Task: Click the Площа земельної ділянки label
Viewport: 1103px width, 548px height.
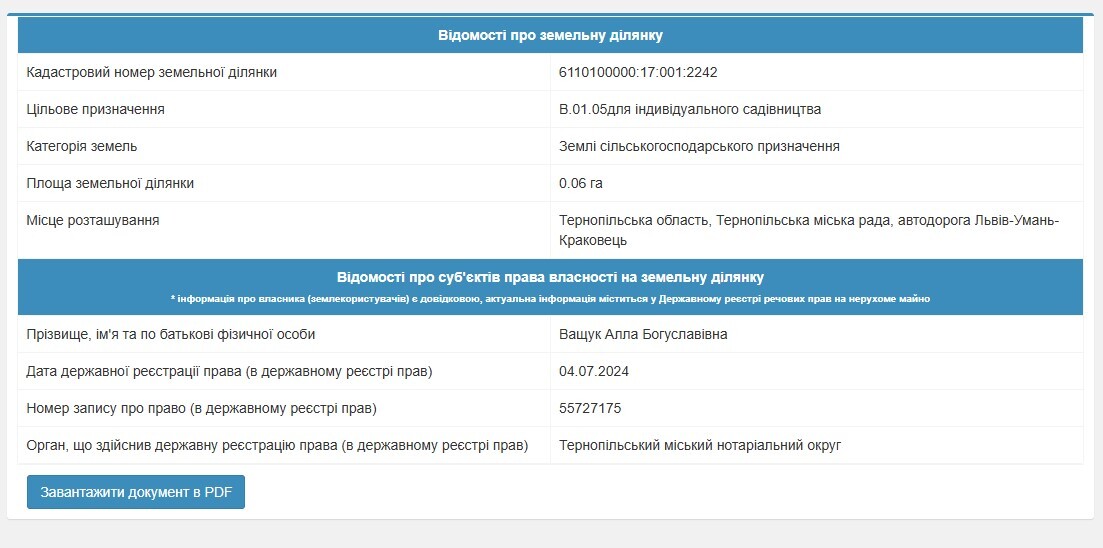Action: (110, 184)
